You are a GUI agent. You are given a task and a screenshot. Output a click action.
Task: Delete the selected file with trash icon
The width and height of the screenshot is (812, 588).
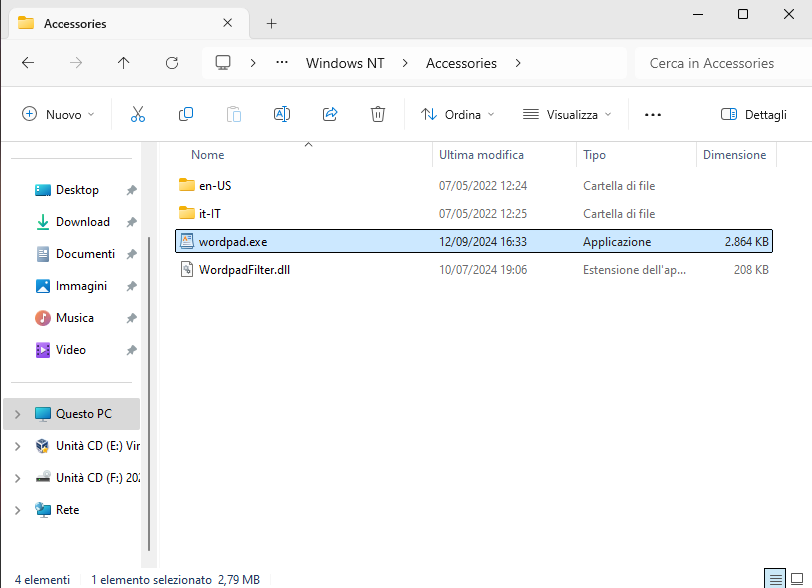tap(378, 114)
